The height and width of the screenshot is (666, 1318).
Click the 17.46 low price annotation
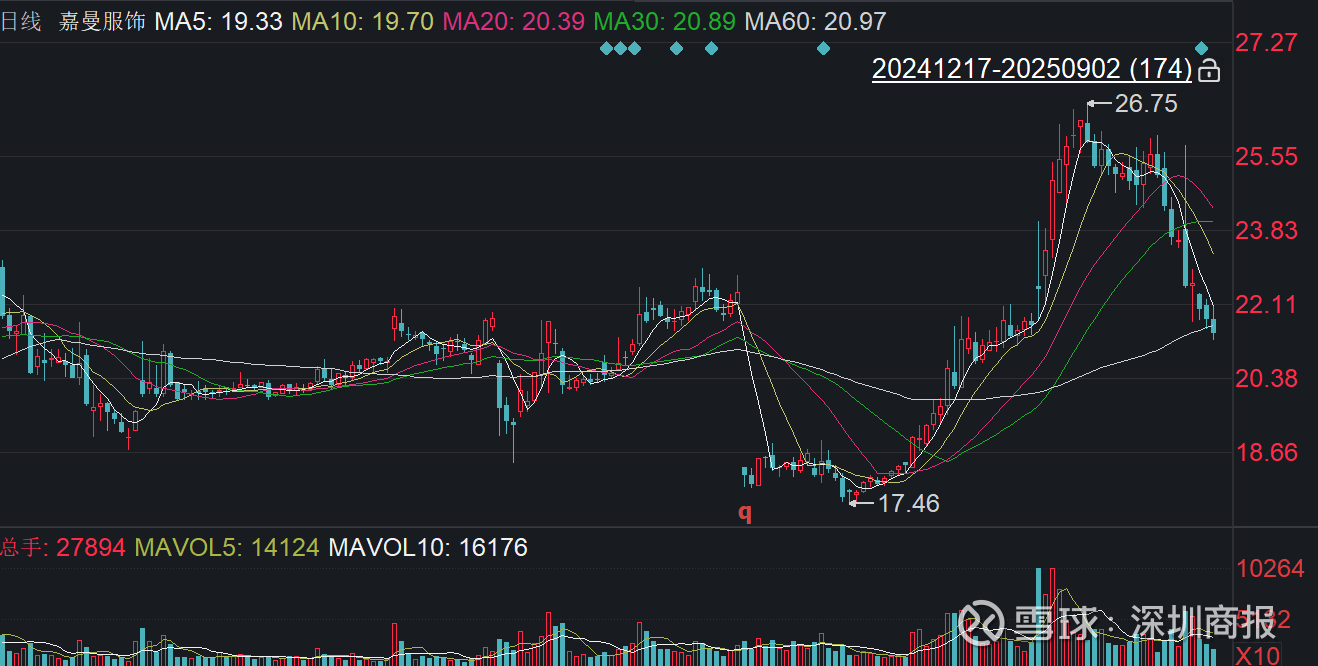tap(908, 503)
